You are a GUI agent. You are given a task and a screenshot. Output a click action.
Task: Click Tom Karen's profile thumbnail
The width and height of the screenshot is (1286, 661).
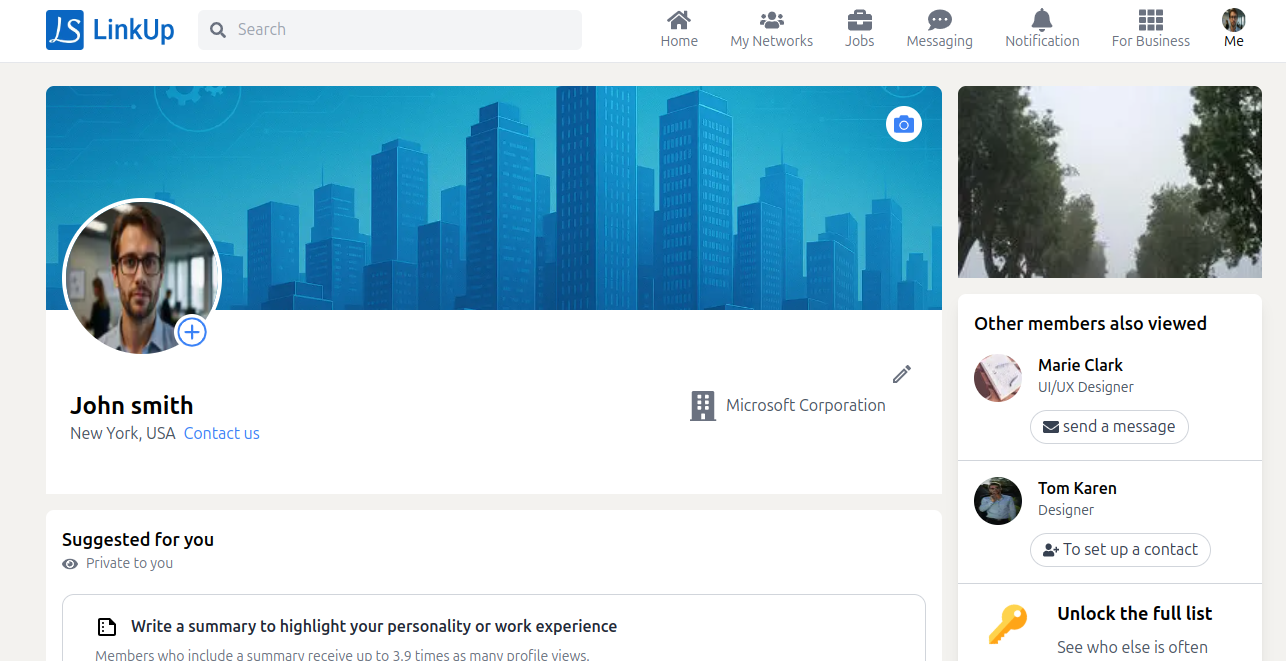pyautogui.click(x=997, y=500)
